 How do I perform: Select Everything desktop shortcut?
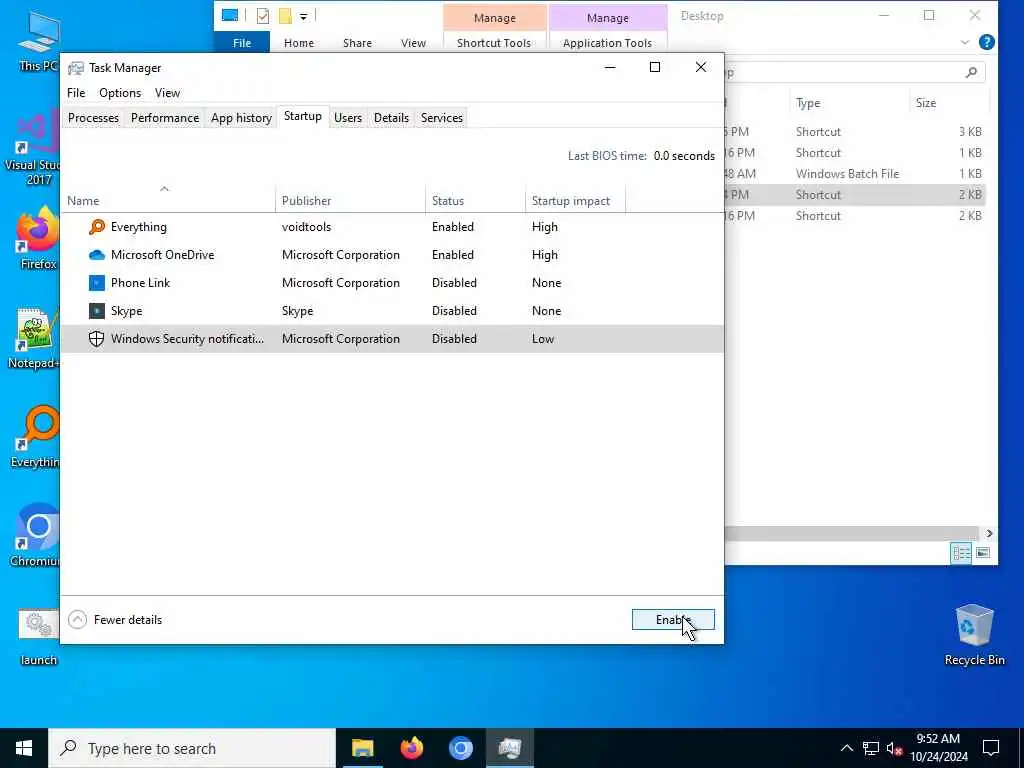click(x=35, y=438)
